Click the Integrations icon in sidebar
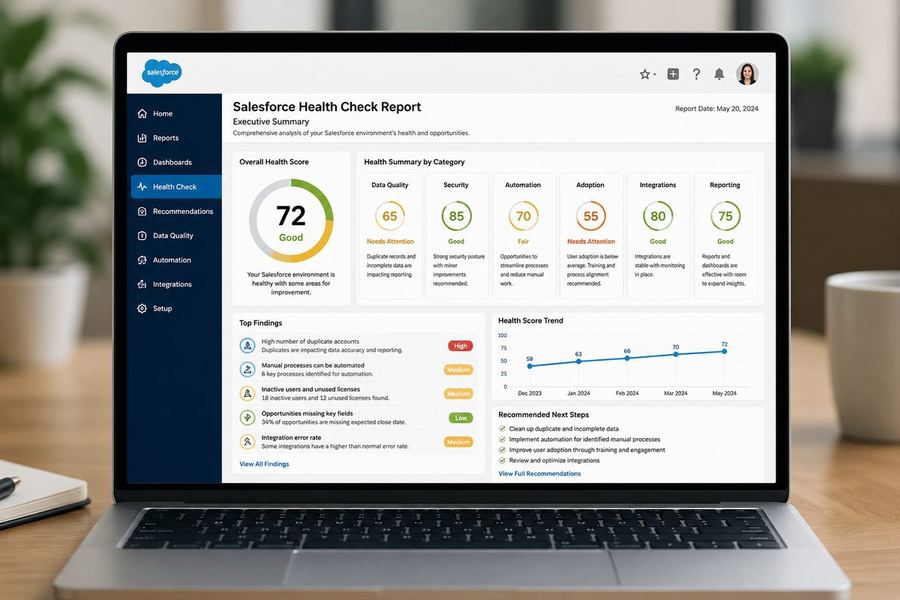The width and height of the screenshot is (900, 600). [142, 284]
